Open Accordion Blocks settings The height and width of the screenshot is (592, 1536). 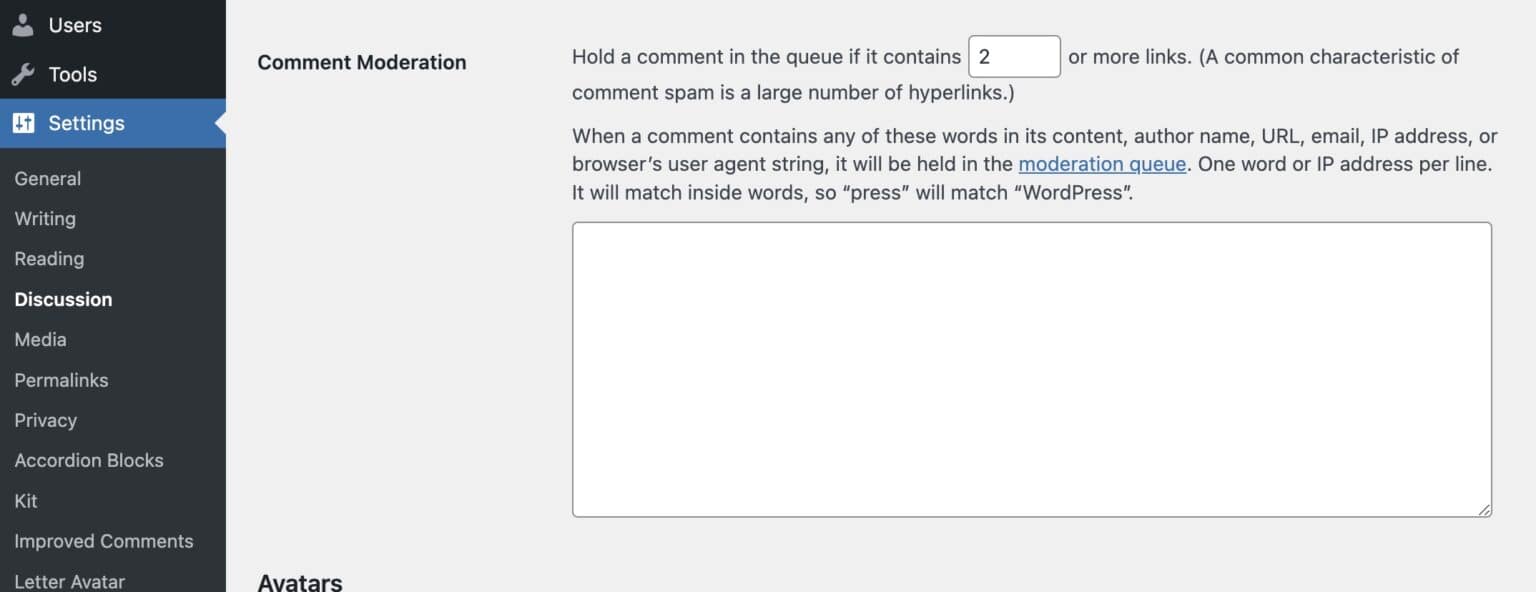pos(89,460)
